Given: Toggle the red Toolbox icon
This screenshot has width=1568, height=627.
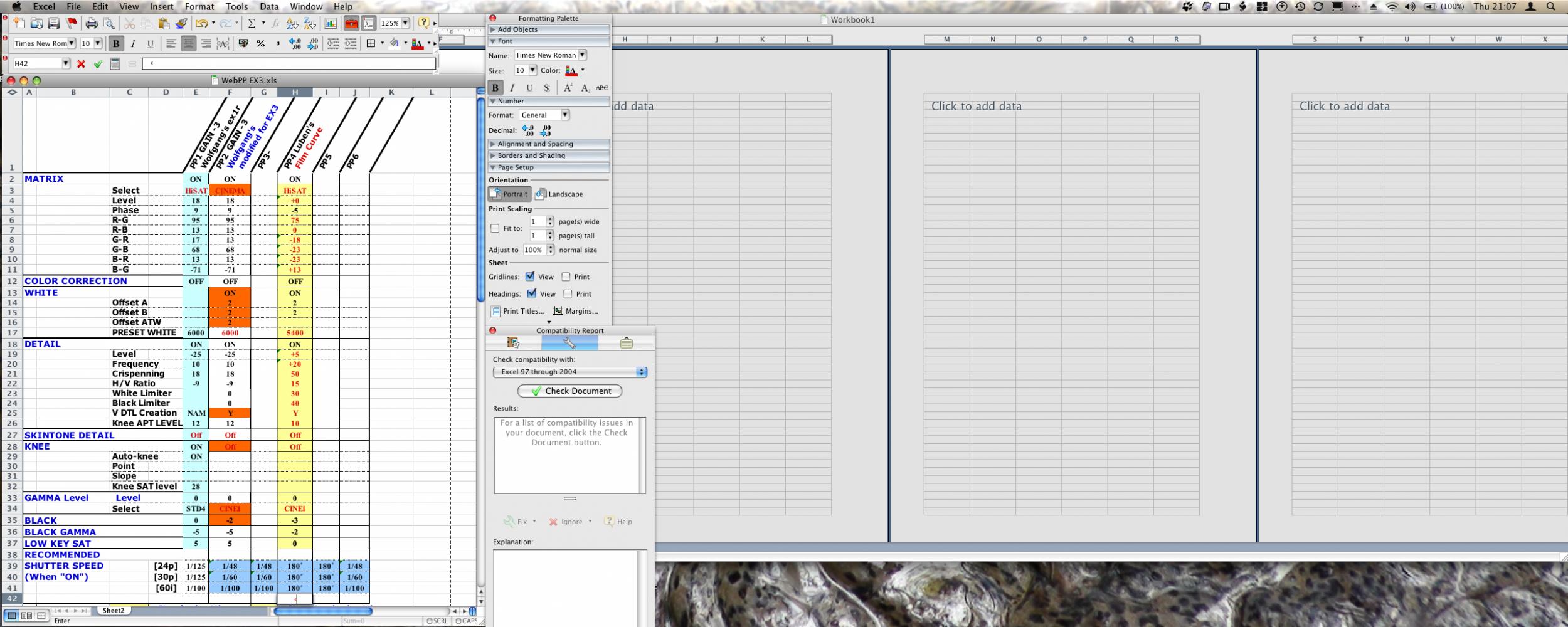Looking at the screenshot, I should (x=351, y=24).
